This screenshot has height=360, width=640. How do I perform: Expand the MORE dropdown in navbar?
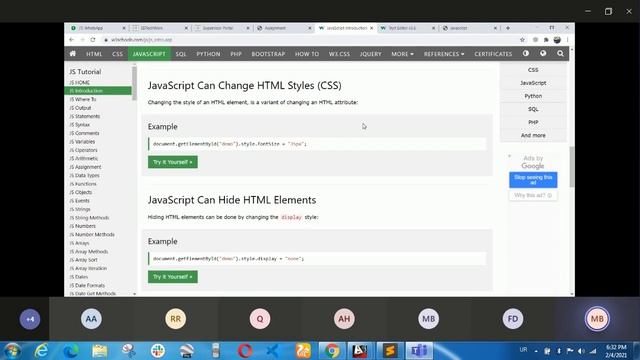402,54
